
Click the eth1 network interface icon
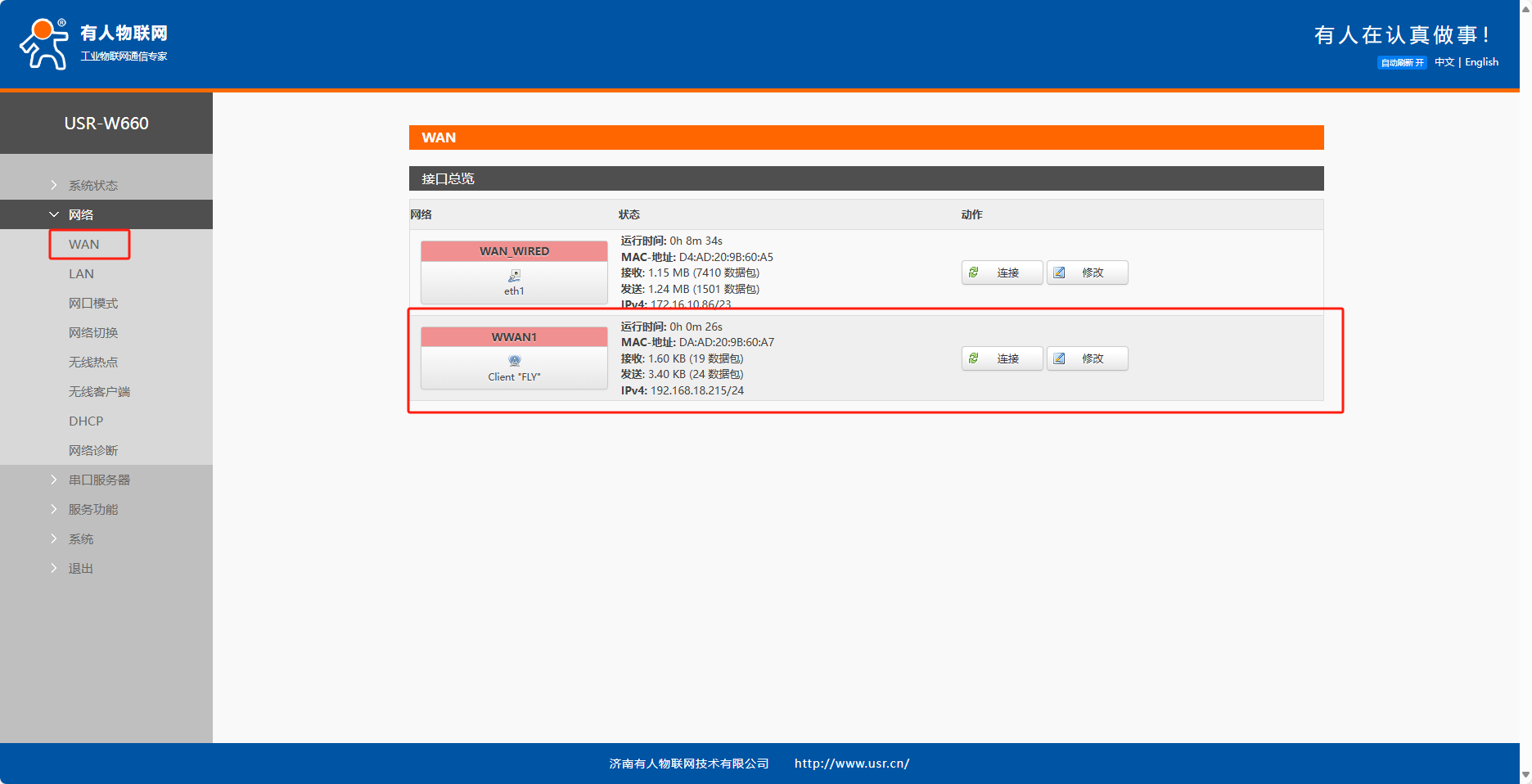514,276
